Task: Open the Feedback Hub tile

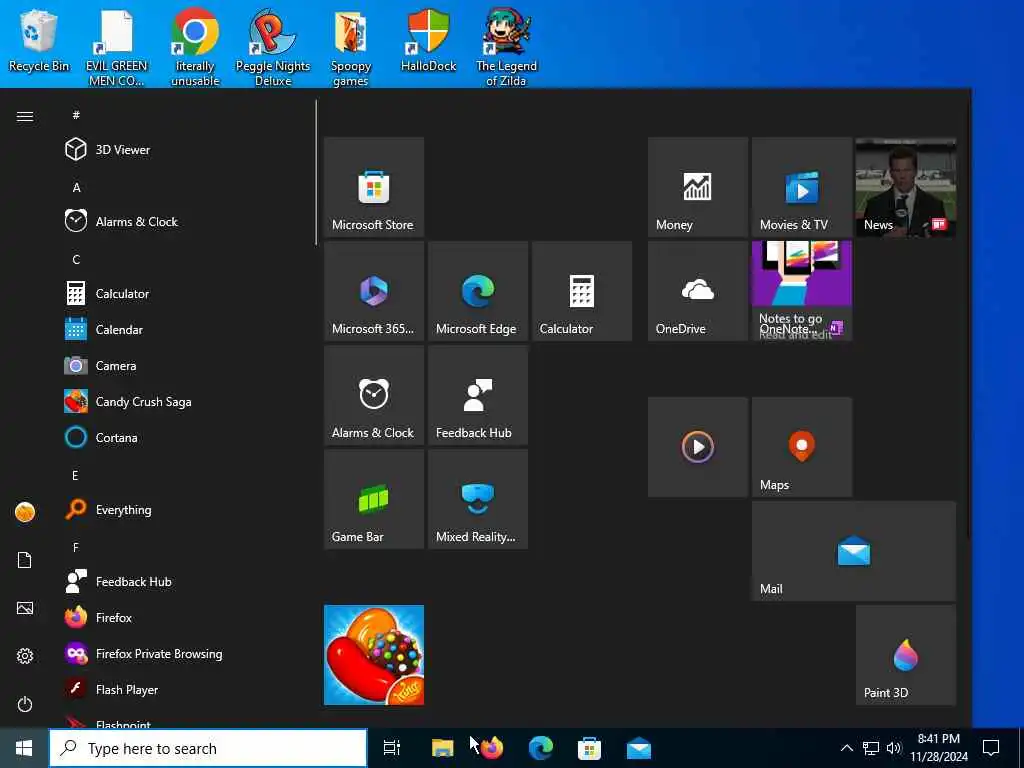Action: point(477,394)
